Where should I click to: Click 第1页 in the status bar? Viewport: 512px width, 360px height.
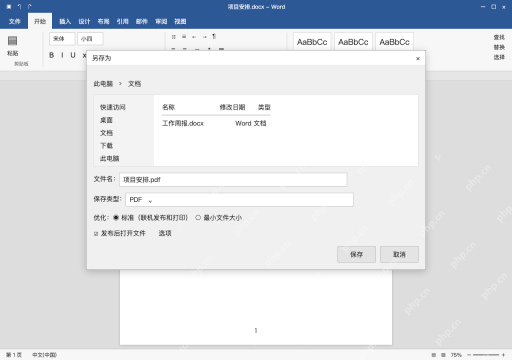(14, 355)
